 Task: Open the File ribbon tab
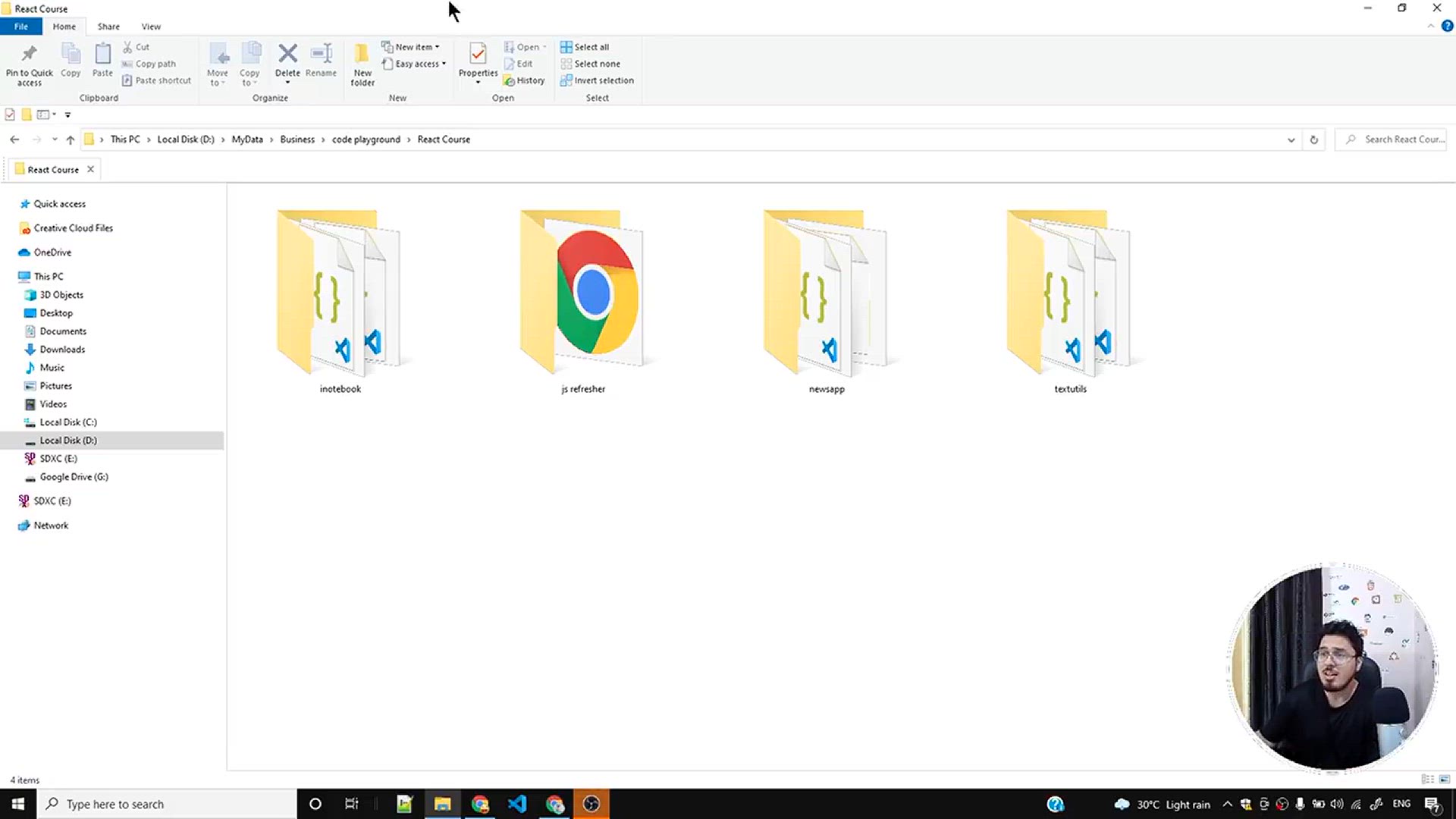pos(21,27)
